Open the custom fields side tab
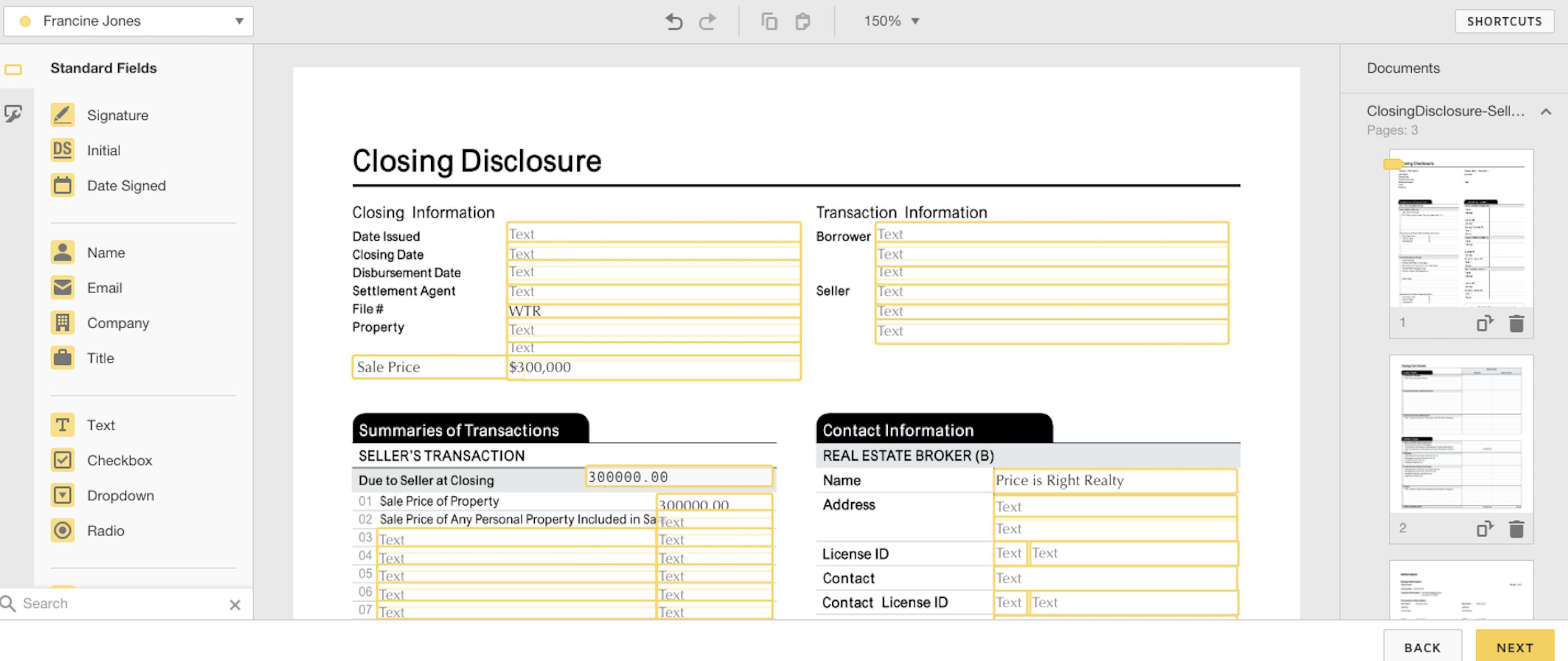 pos(13,114)
